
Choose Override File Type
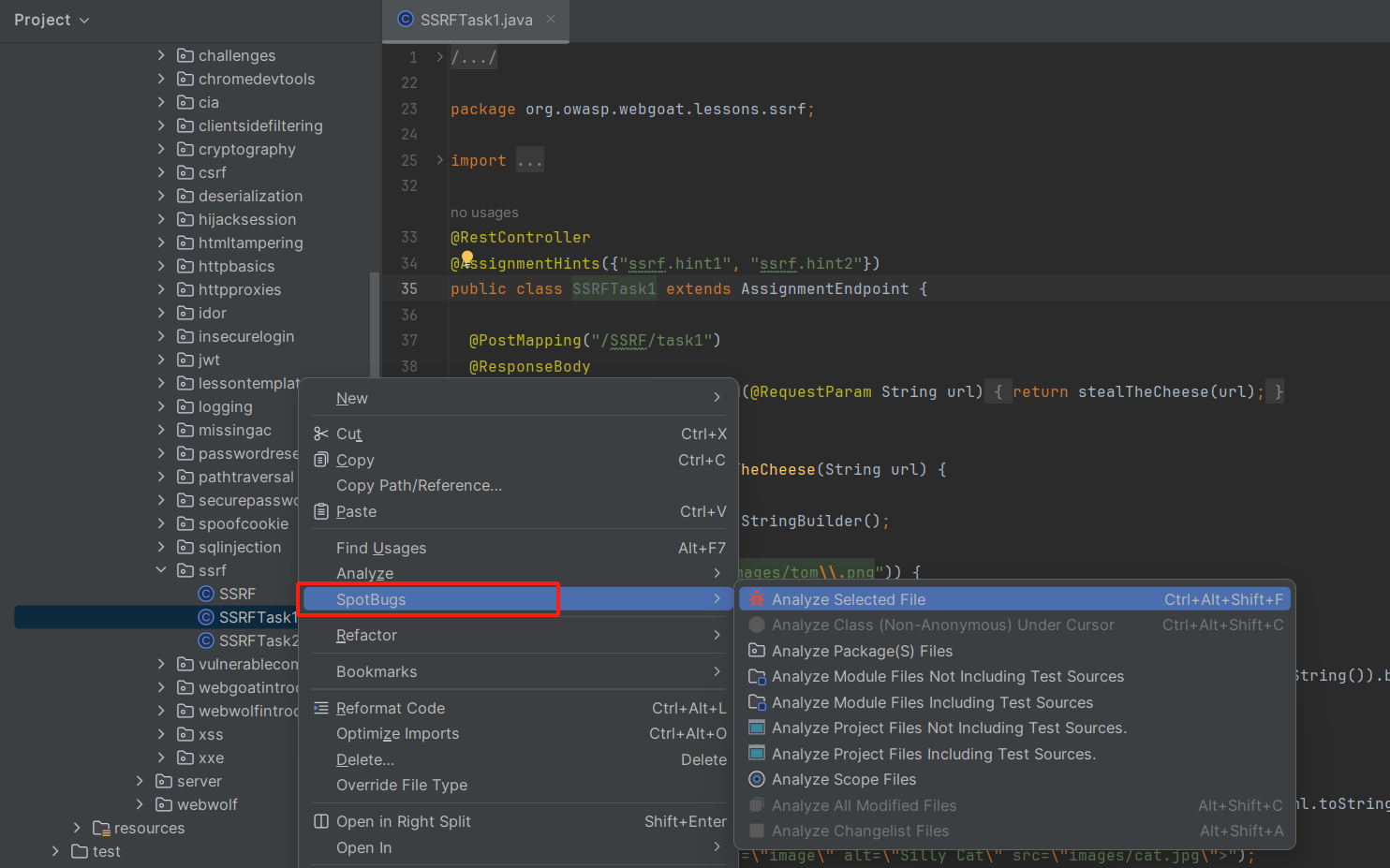(x=519, y=785)
